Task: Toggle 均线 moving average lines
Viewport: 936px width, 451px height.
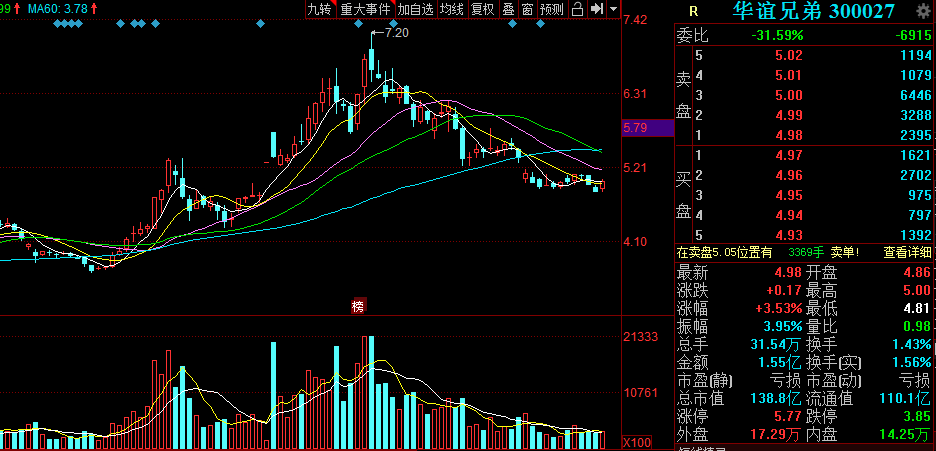Action: coord(451,9)
